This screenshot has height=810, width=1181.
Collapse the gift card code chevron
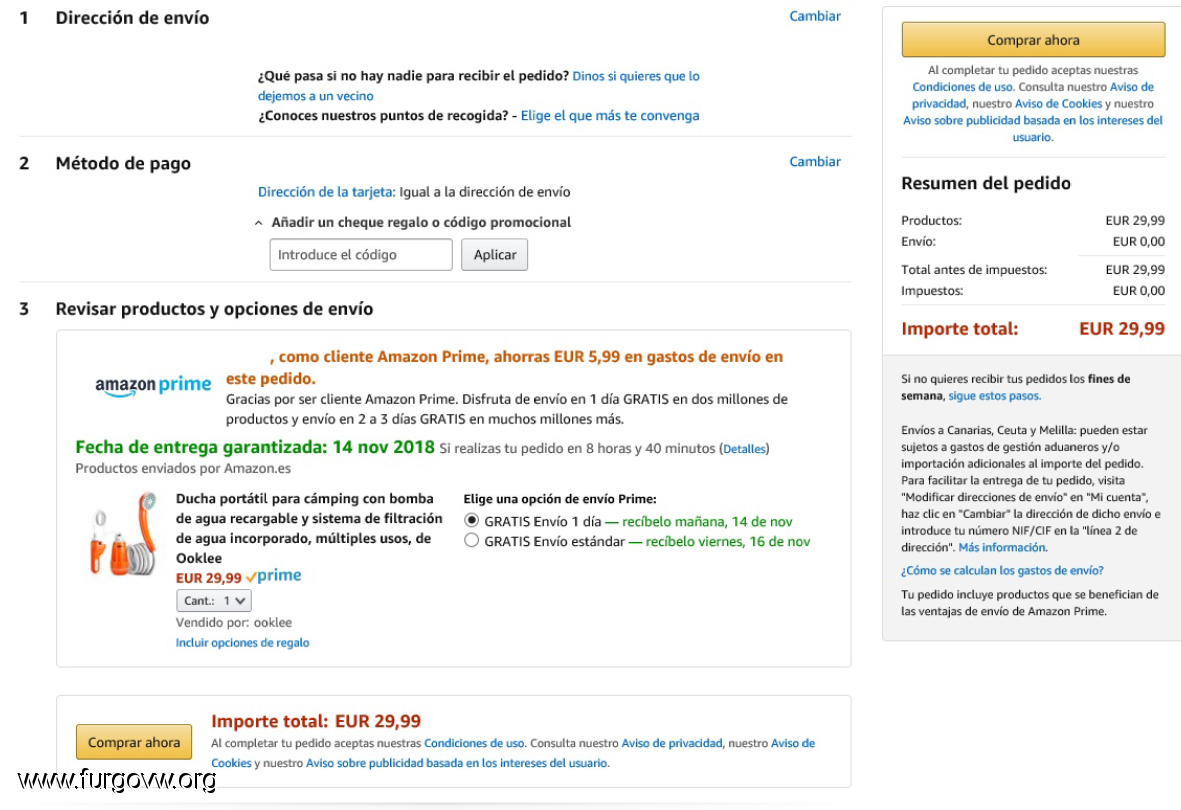pyautogui.click(x=258, y=223)
